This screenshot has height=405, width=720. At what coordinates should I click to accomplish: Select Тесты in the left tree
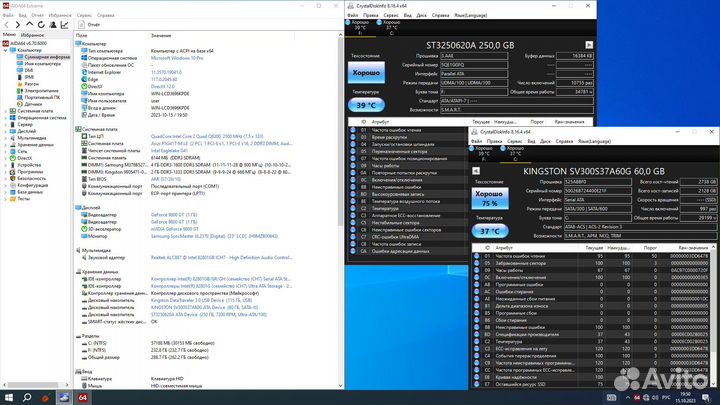coord(23,199)
